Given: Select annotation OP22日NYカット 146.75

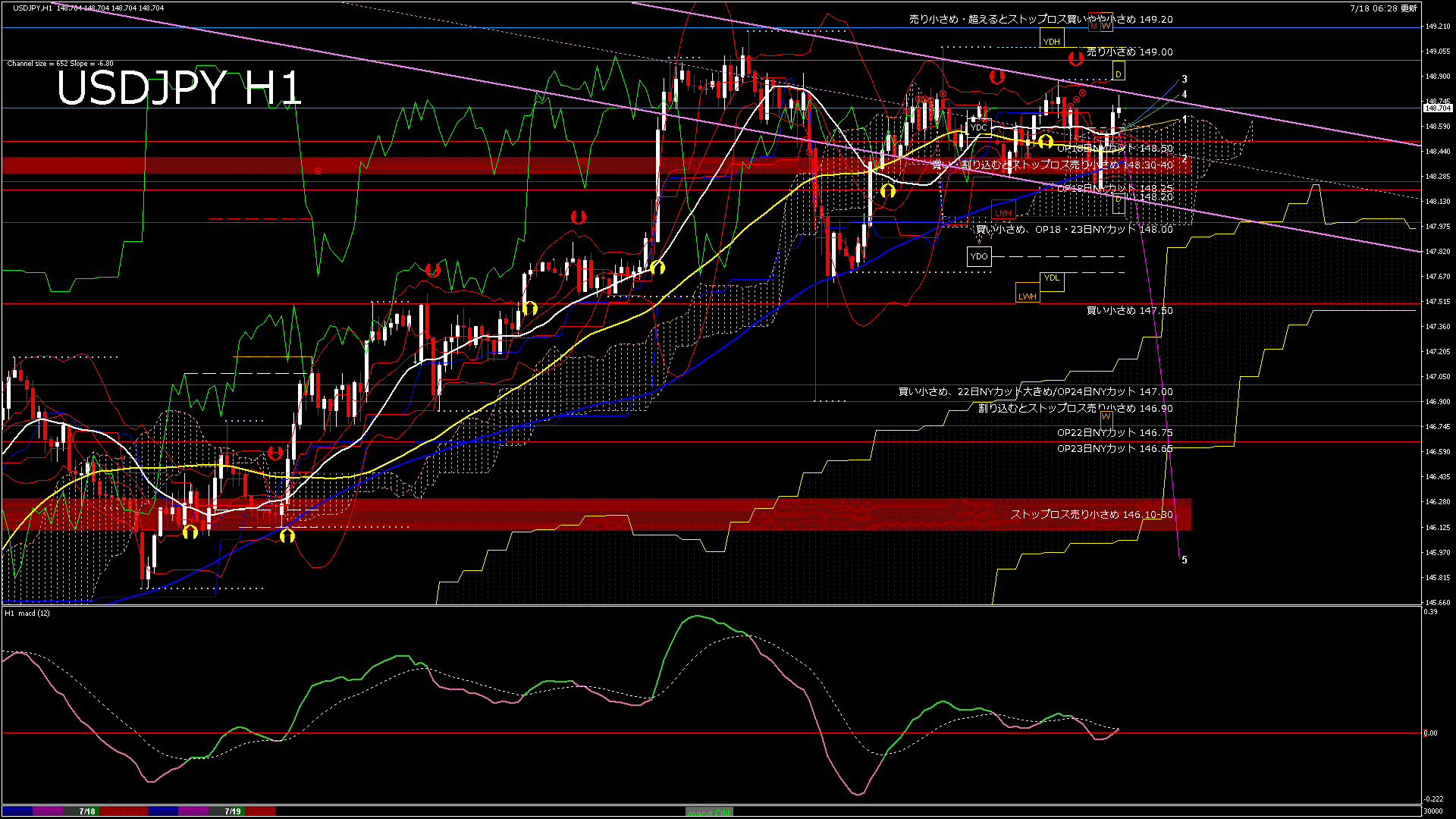Looking at the screenshot, I should pos(1115,432).
